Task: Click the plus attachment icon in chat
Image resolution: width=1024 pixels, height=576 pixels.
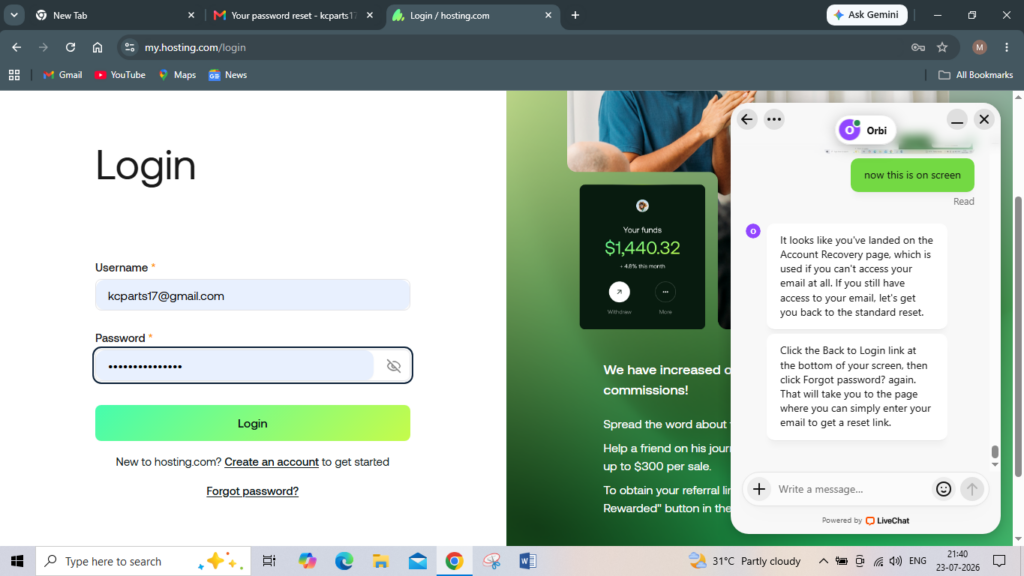Action: pyautogui.click(x=759, y=488)
